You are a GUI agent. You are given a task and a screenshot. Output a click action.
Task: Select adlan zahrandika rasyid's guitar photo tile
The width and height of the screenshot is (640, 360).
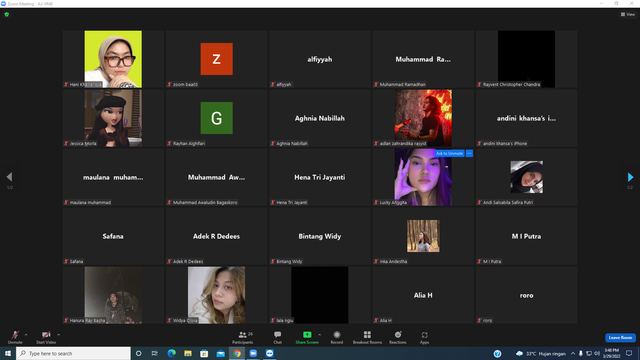(x=423, y=118)
